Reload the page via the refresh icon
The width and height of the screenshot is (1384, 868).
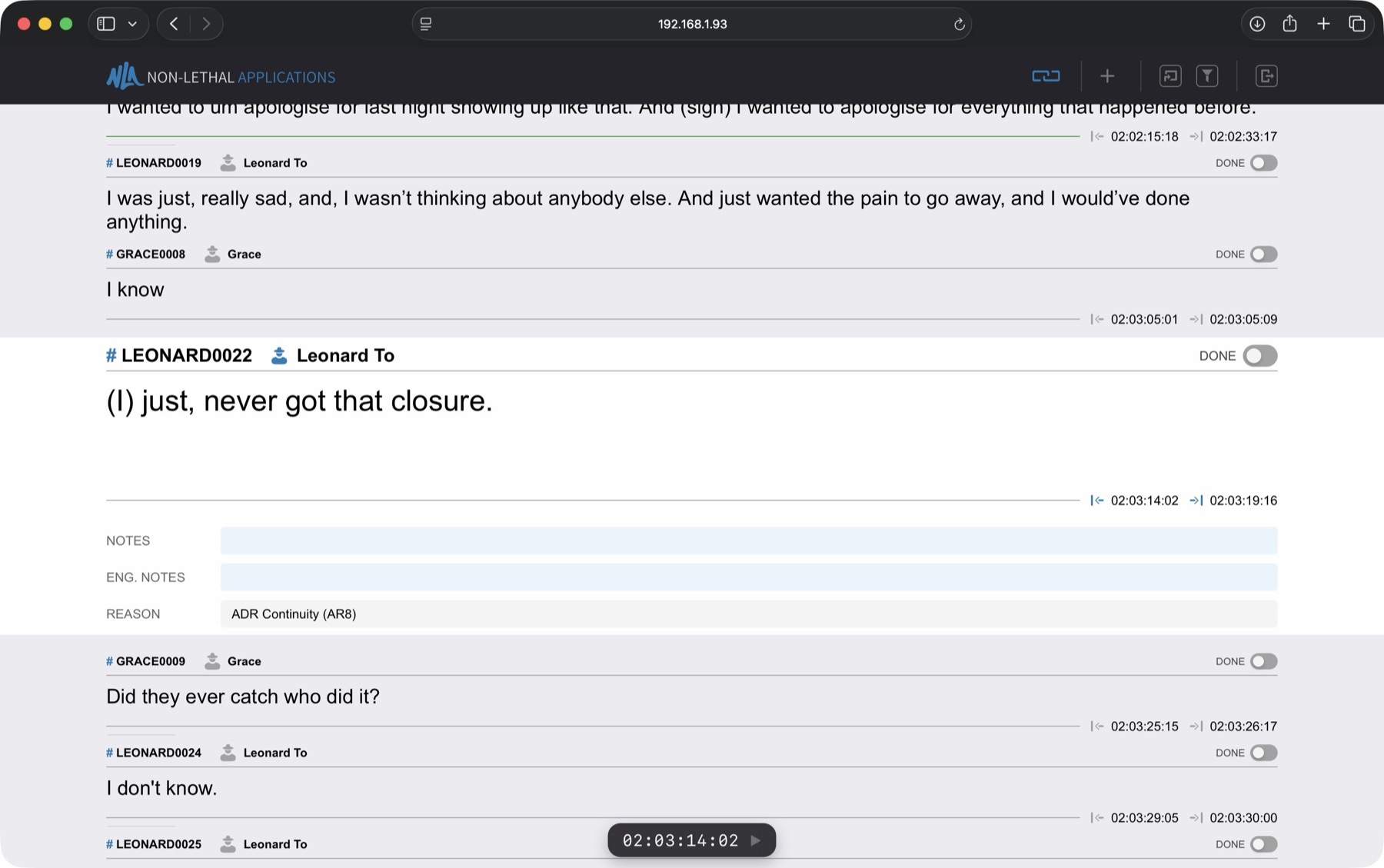click(959, 24)
